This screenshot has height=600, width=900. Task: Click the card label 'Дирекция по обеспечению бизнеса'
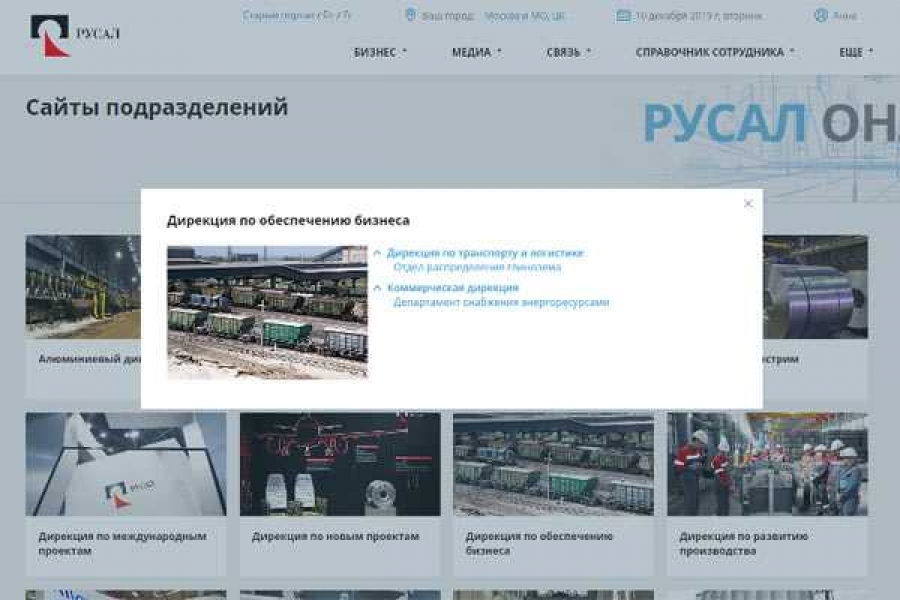click(x=540, y=543)
